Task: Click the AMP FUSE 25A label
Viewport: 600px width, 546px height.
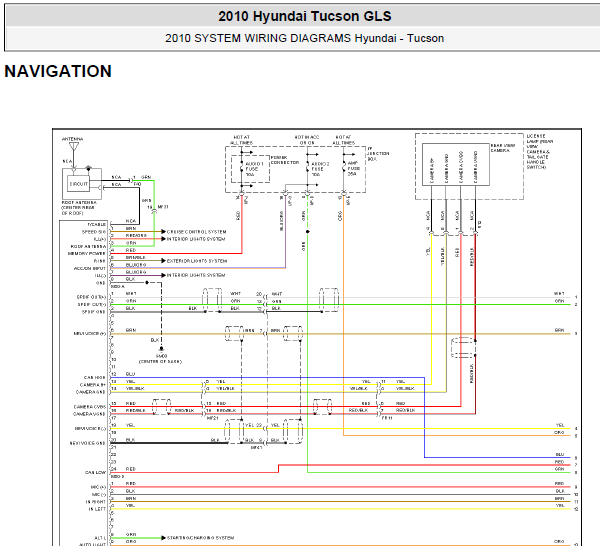Action: (x=354, y=168)
